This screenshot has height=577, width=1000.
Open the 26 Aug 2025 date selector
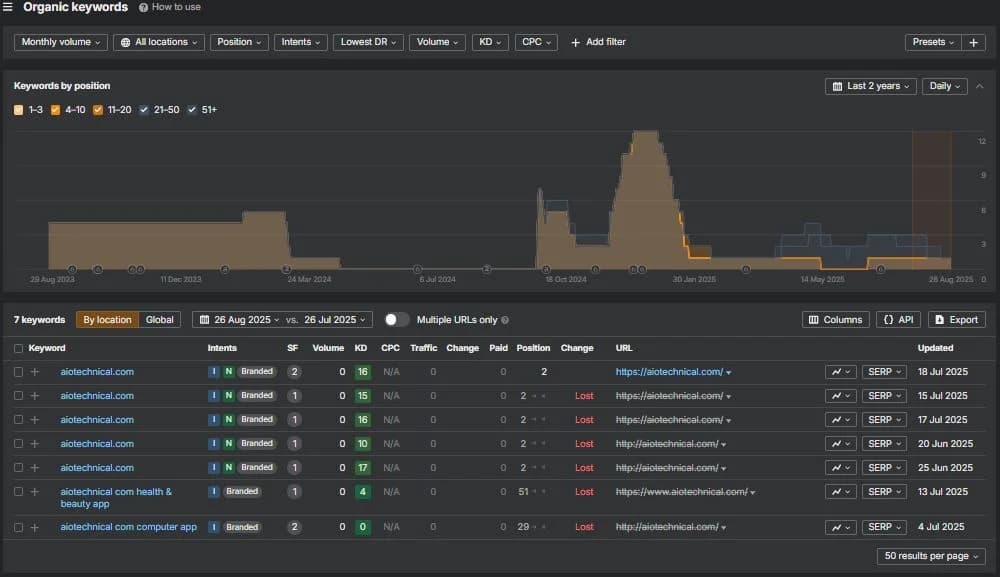(239, 320)
